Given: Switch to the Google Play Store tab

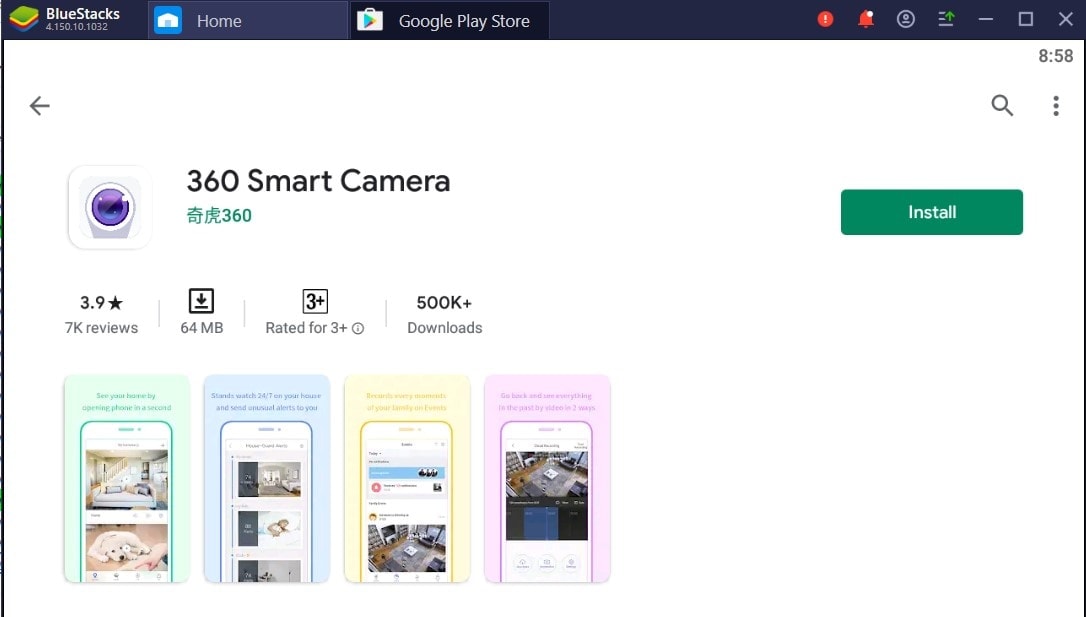Looking at the screenshot, I should (450, 21).
